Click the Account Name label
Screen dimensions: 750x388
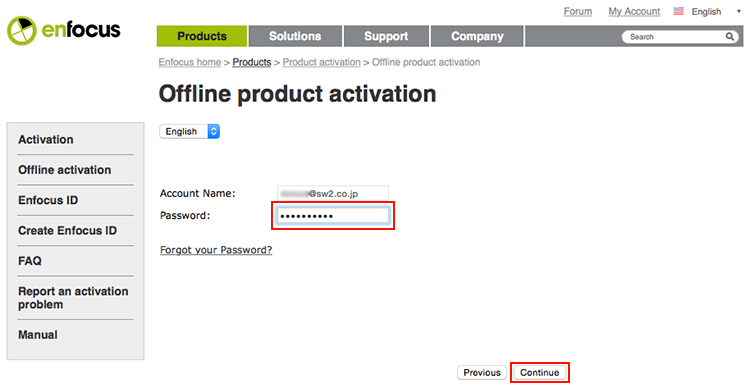198,194
